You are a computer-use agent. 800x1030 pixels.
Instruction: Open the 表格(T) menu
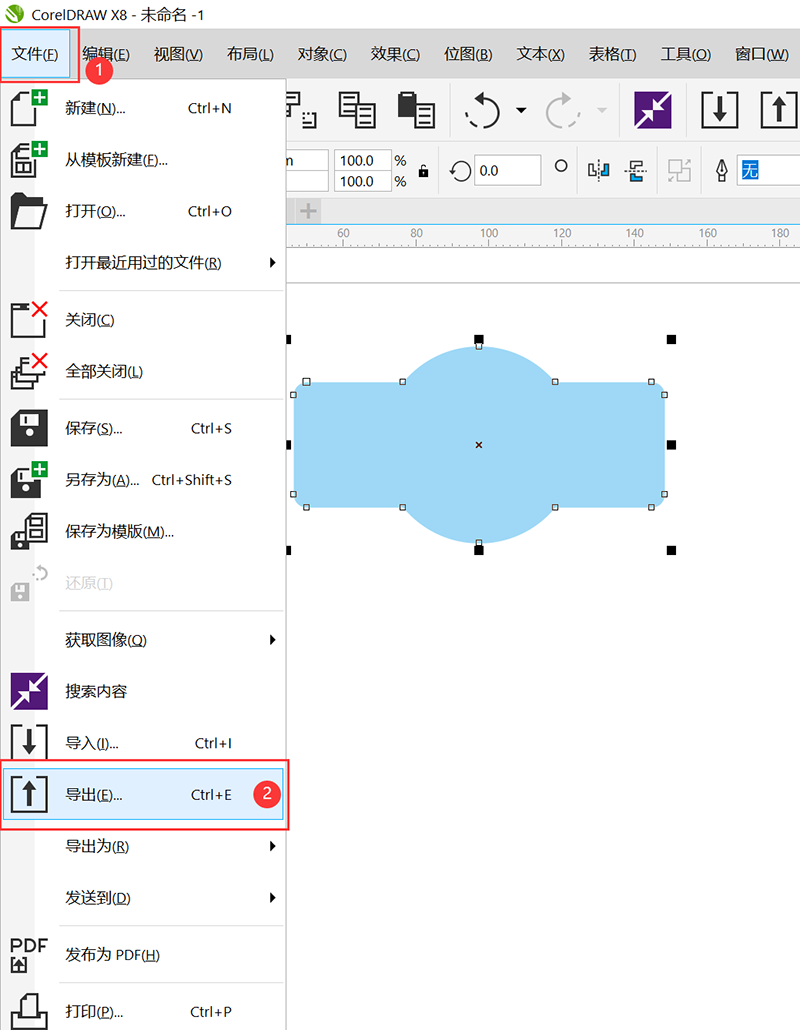612,54
